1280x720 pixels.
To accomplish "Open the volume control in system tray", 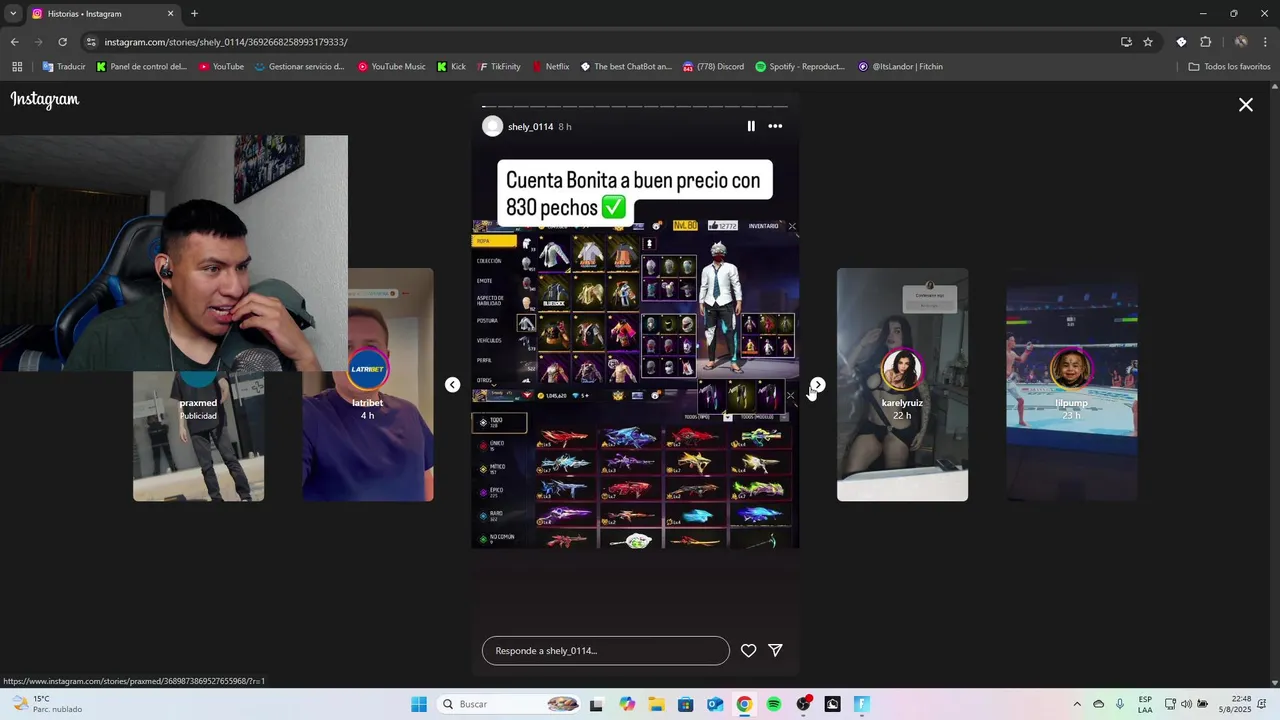I will tap(1187, 704).
